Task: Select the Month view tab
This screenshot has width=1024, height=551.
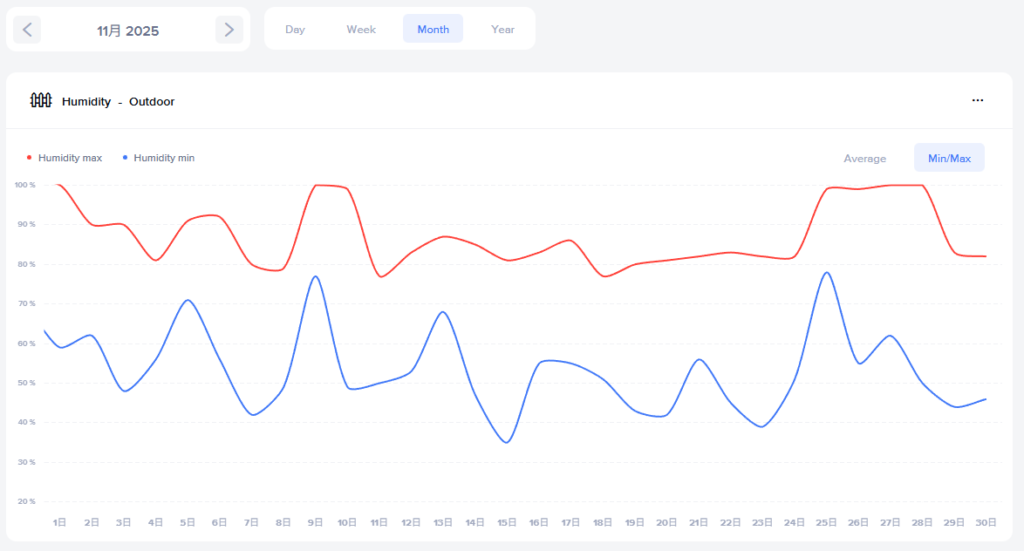Action: click(x=433, y=29)
